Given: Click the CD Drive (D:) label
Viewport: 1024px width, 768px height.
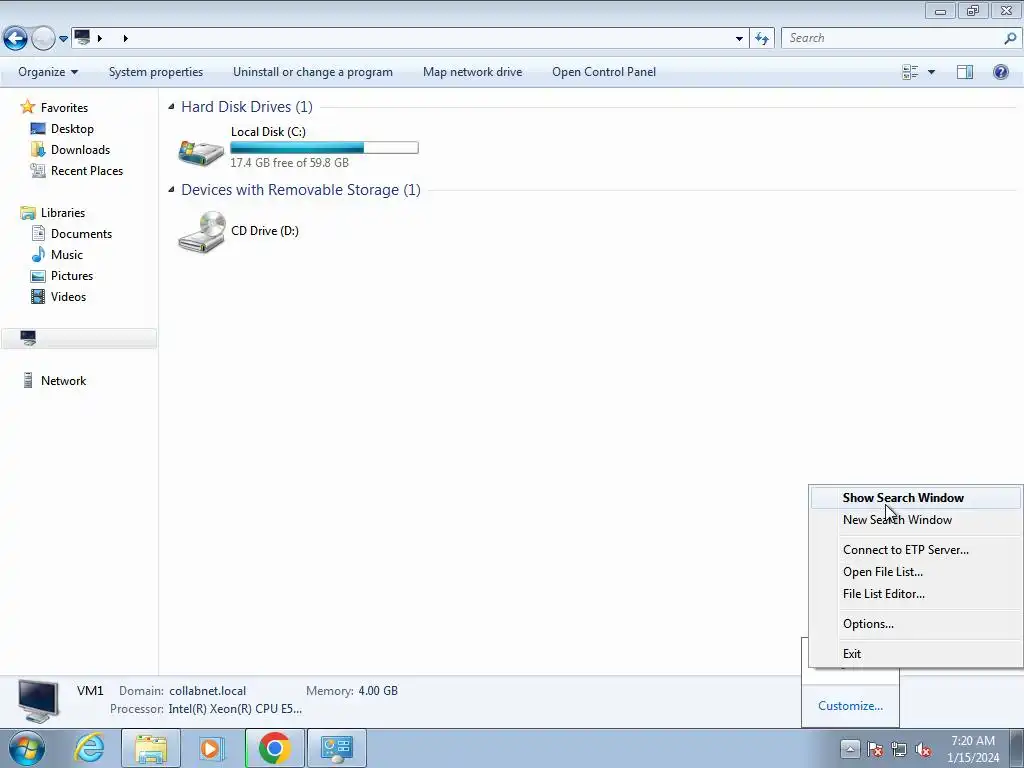Looking at the screenshot, I should pyautogui.click(x=264, y=231).
